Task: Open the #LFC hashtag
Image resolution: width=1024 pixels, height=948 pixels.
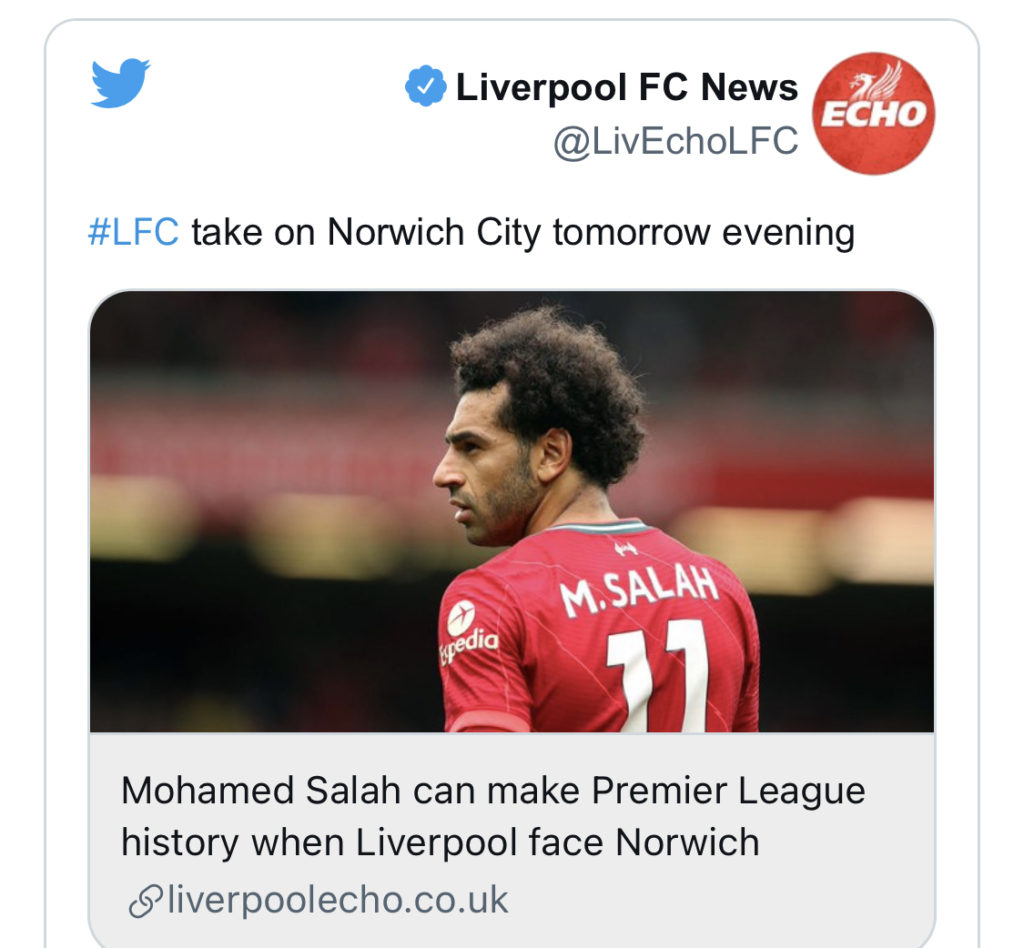Action: 133,232
